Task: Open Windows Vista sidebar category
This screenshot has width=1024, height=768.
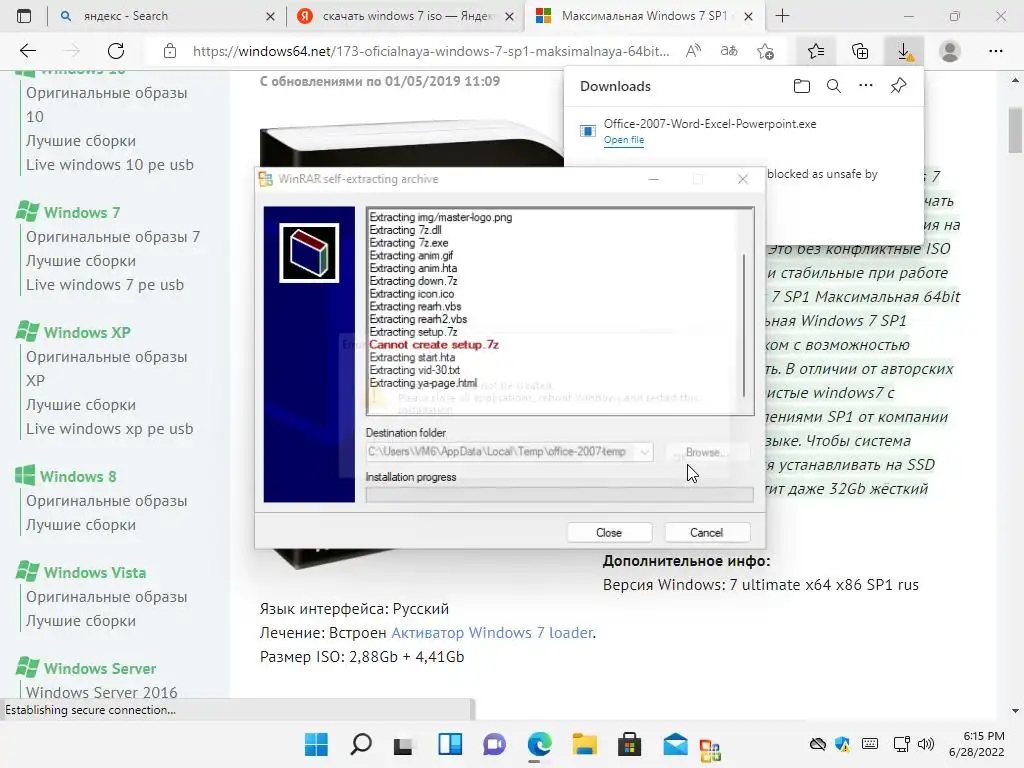Action: click(x=95, y=573)
